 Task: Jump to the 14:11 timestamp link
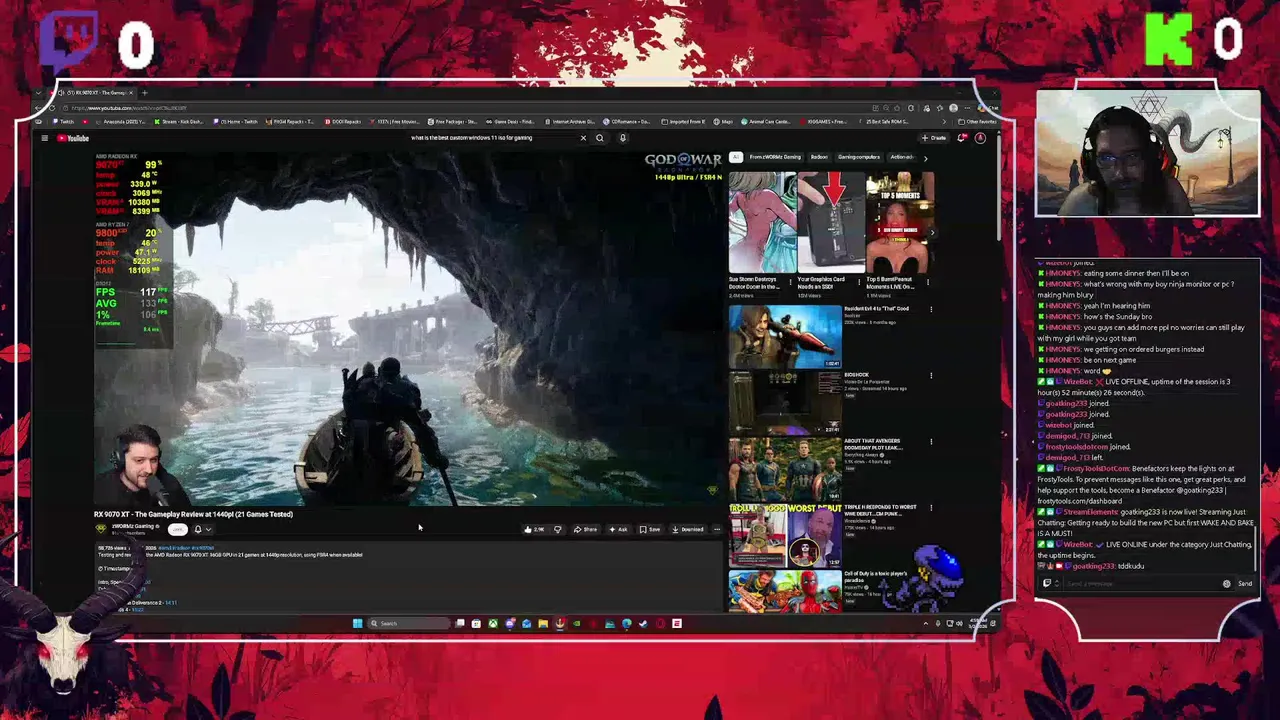point(170,603)
